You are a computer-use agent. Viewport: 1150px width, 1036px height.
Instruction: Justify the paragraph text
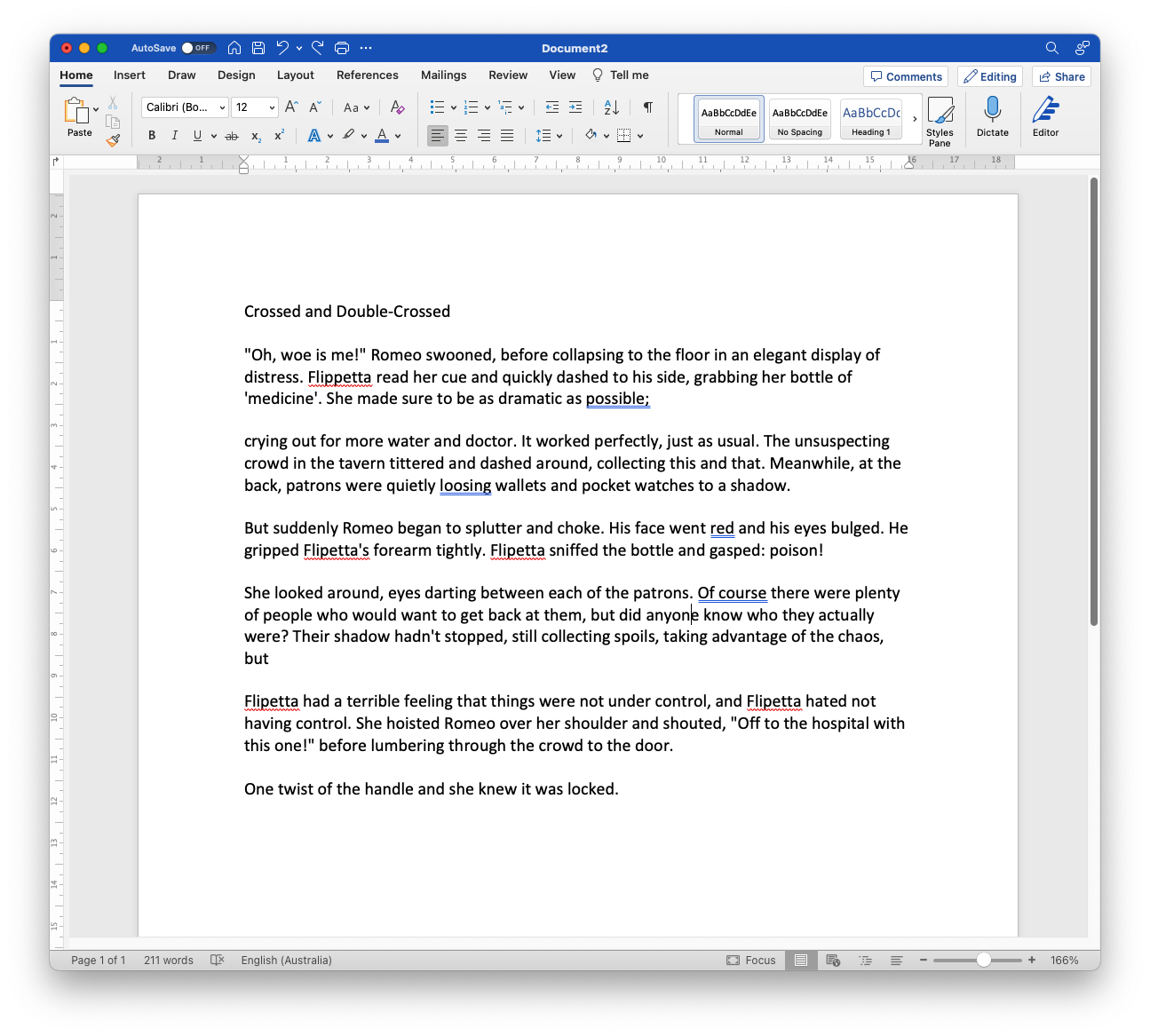pos(507,136)
